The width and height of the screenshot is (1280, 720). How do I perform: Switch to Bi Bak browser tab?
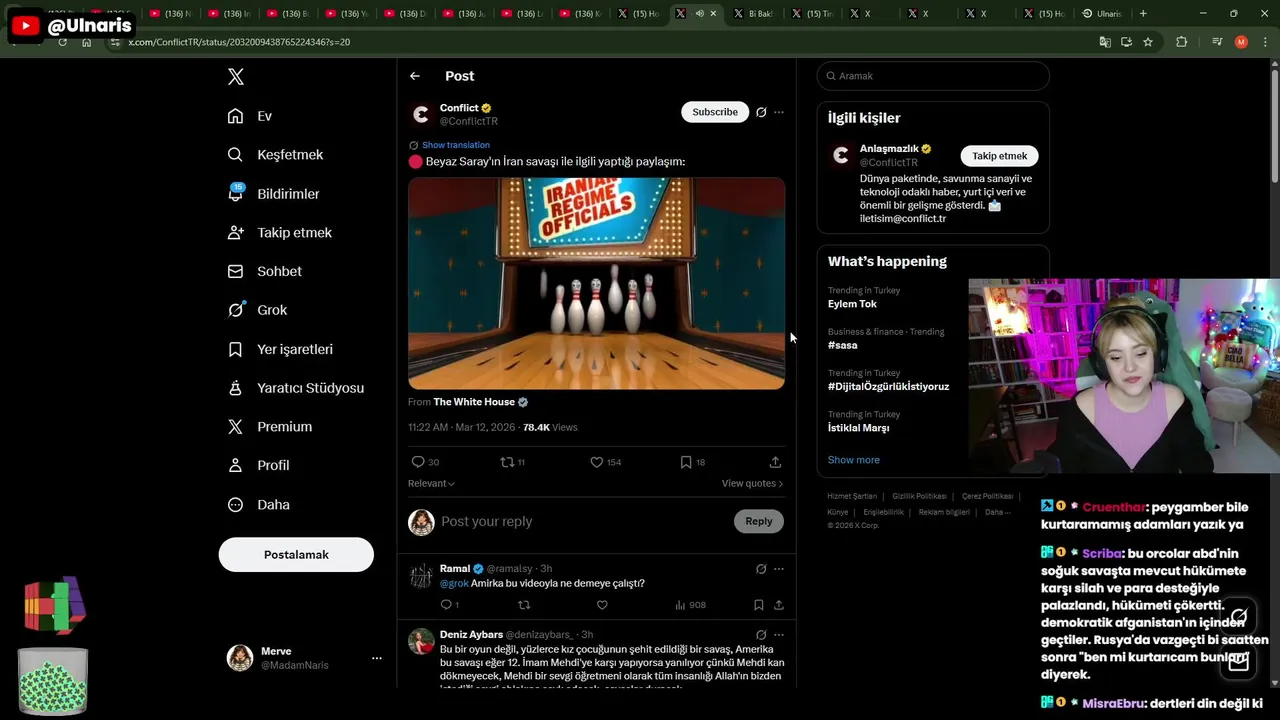(754, 14)
